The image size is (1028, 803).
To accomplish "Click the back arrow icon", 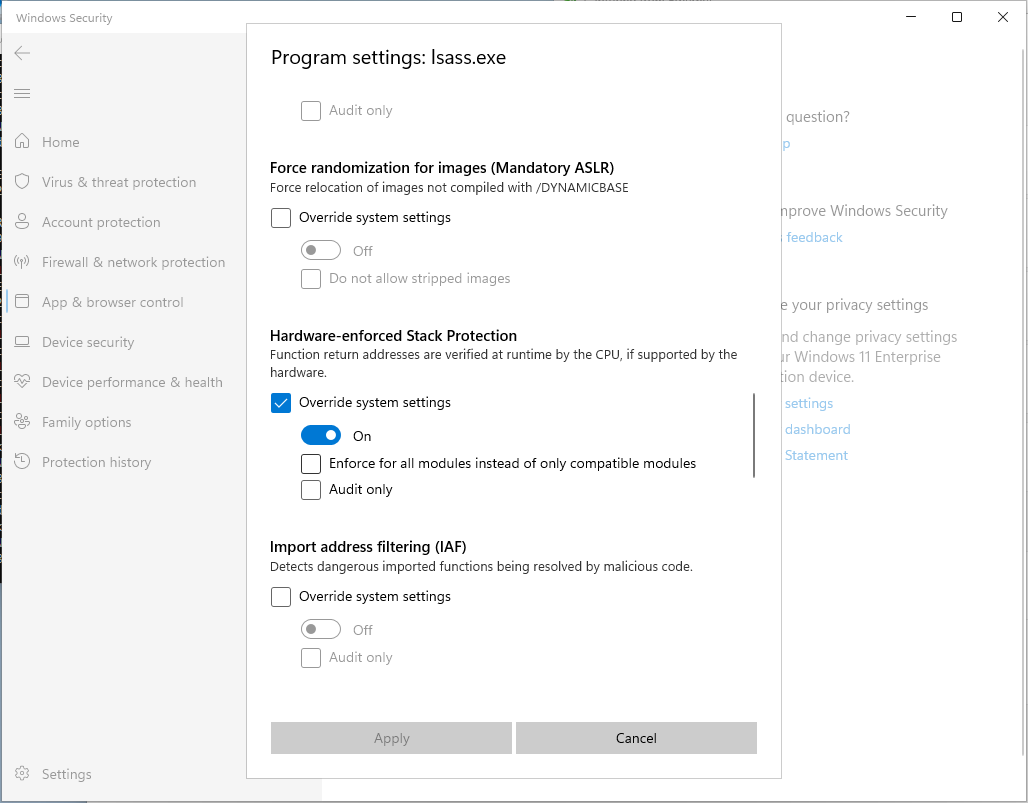I will [22, 53].
